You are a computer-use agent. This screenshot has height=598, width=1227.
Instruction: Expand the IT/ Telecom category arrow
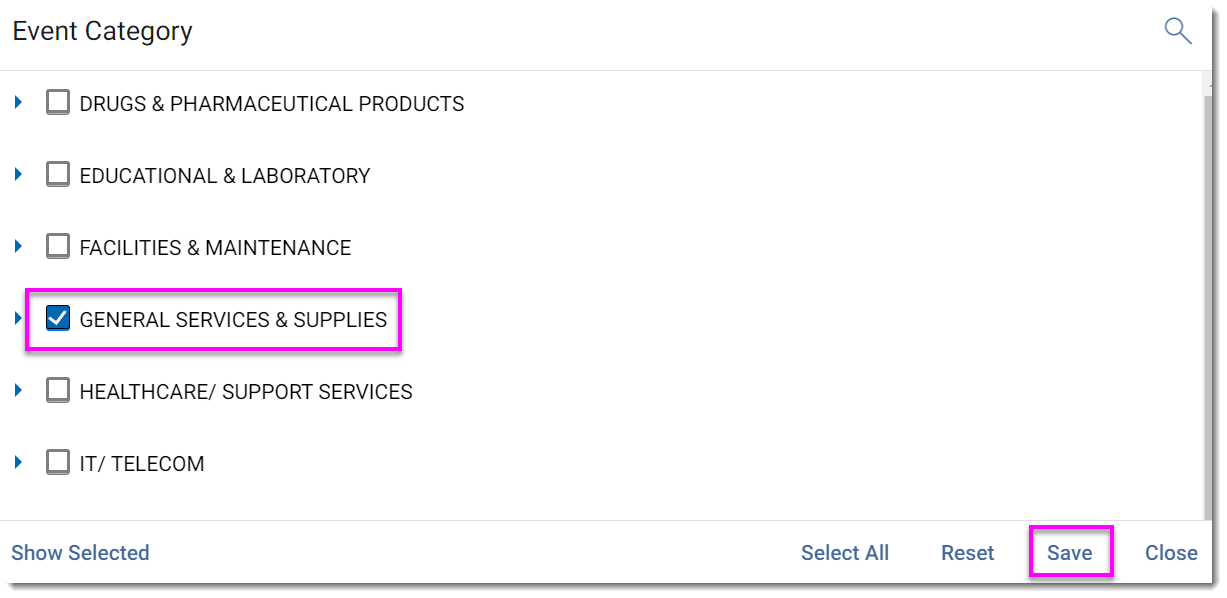18,462
